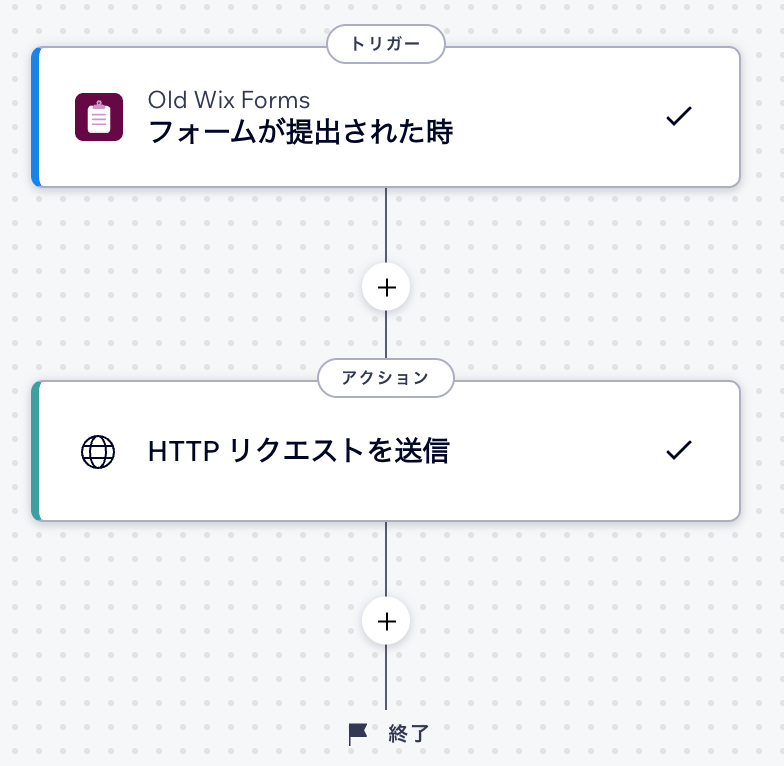Click the connector line below the action card
This screenshot has width=784, height=766.
pyautogui.click(x=386, y=558)
